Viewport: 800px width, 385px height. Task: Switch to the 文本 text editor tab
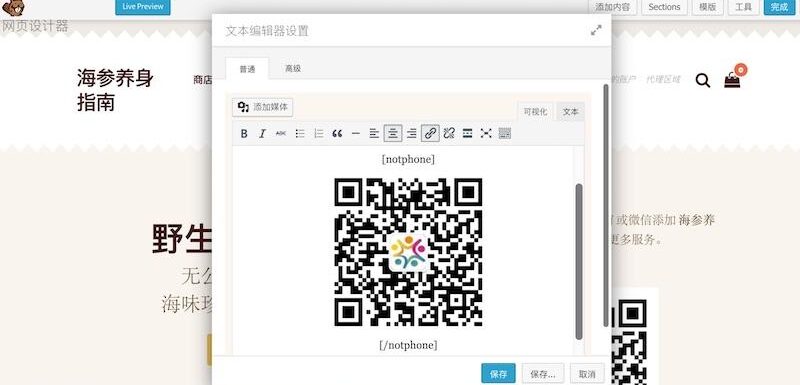click(x=570, y=112)
